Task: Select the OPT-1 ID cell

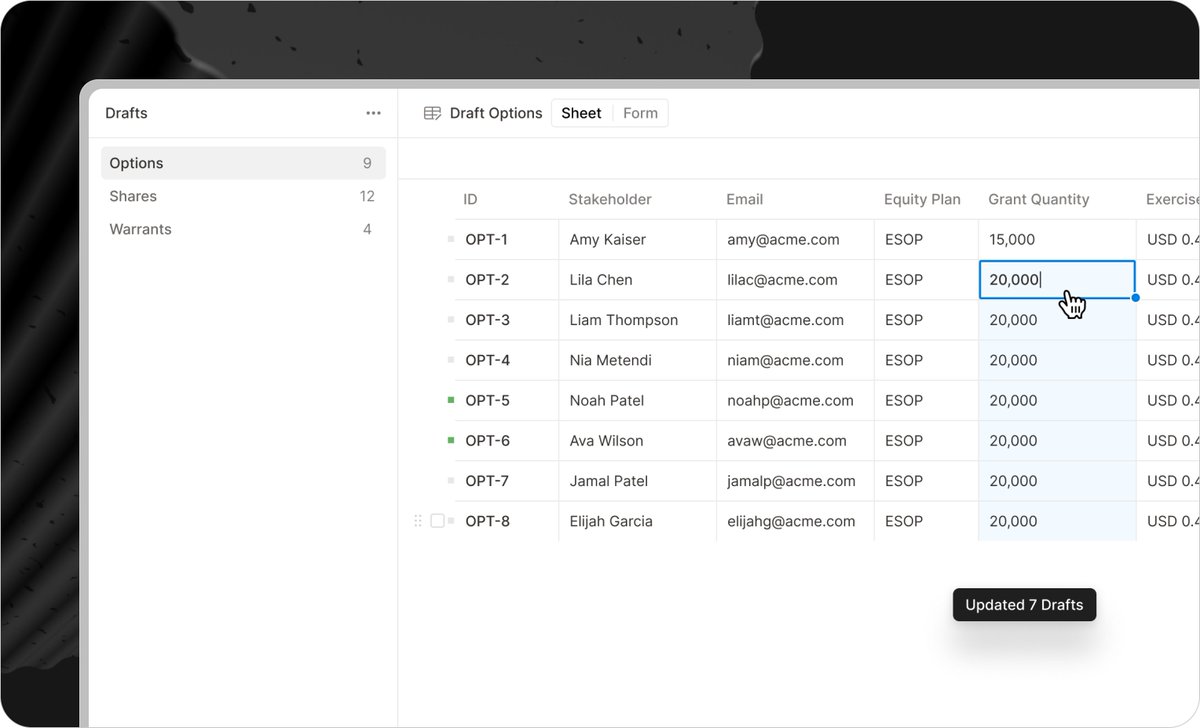Action: tap(506, 240)
